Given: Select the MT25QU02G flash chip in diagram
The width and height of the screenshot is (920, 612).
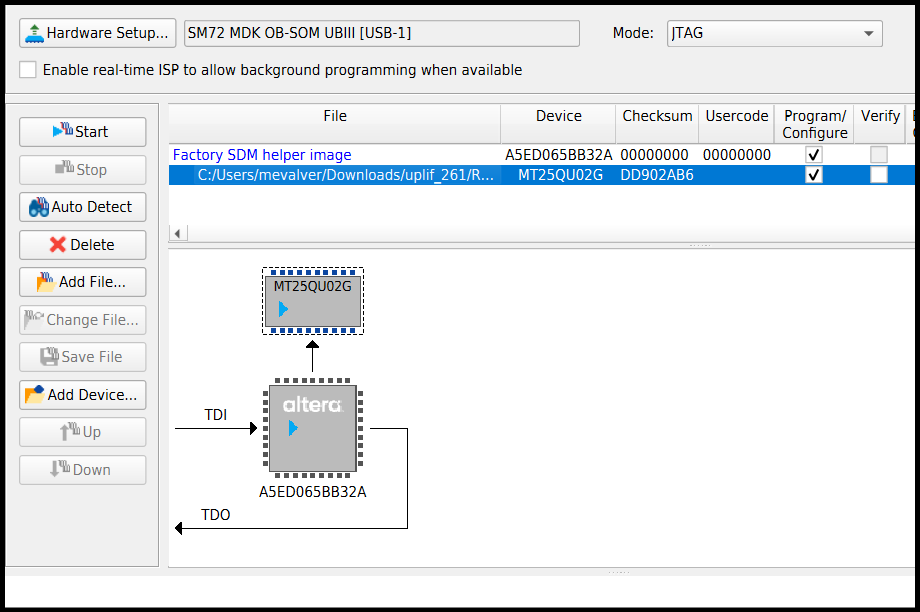Looking at the screenshot, I should coord(313,301).
